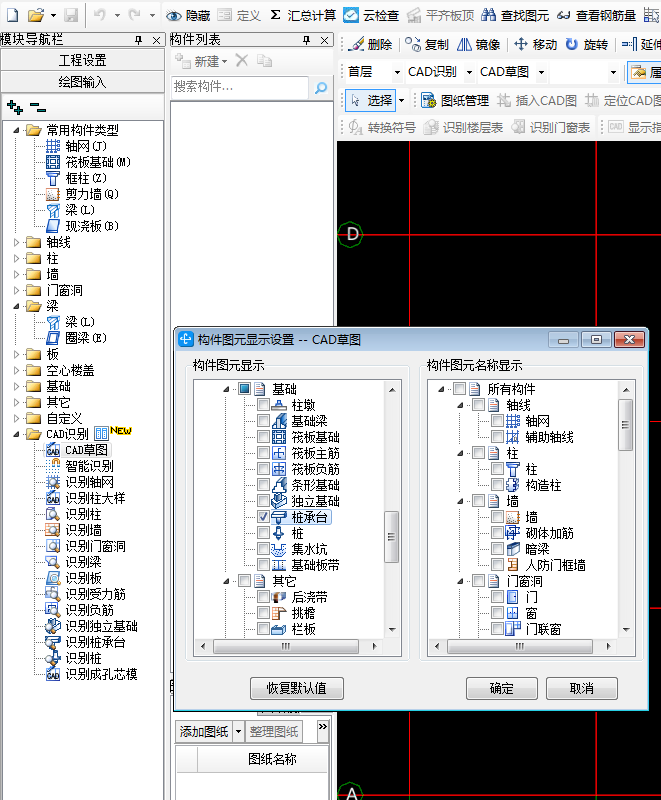Image resolution: width=661 pixels, height=800 pixels.
Task: Expand the 轴线 folder in navigator
Action: pyautogui.click(x=16, y=242)
